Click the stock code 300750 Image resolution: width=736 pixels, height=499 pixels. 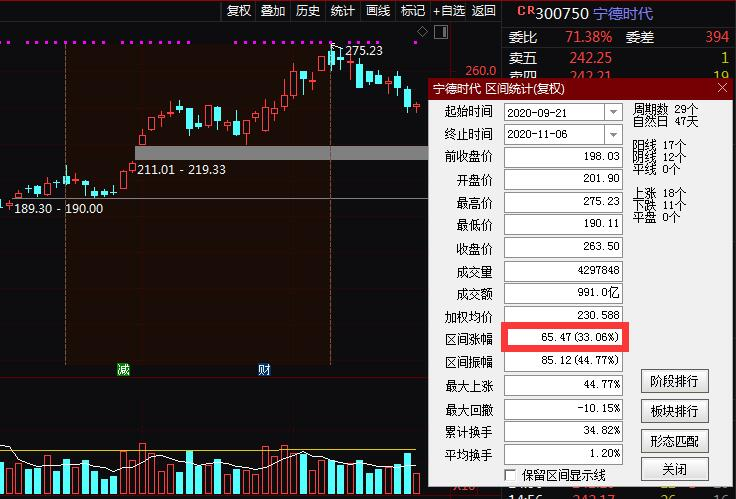click(x=562, y=13)
